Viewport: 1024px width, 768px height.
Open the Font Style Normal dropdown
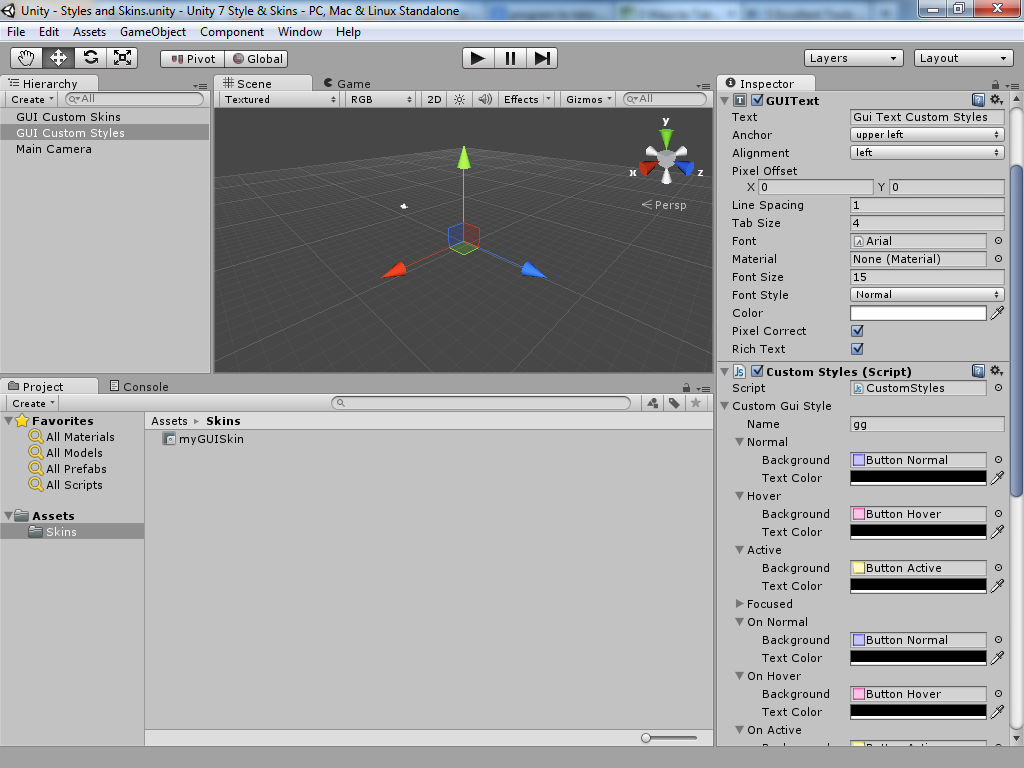(x=927, y=295)
